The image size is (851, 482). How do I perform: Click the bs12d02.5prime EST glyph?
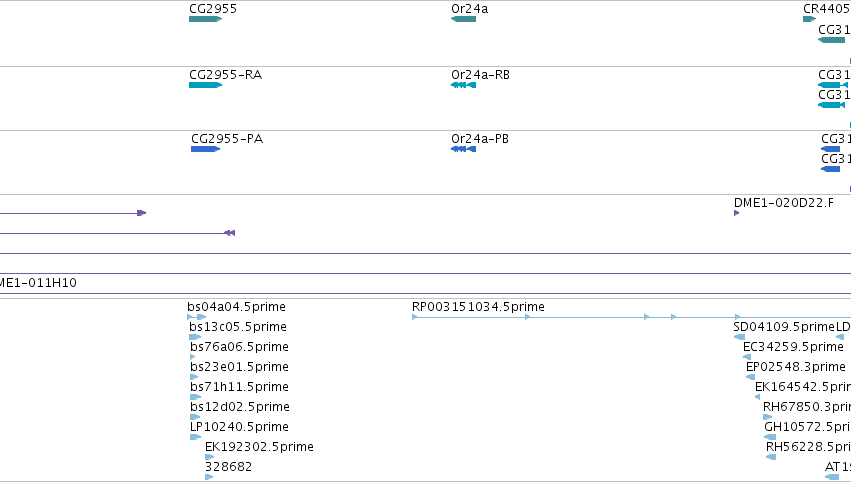(195, 417)
